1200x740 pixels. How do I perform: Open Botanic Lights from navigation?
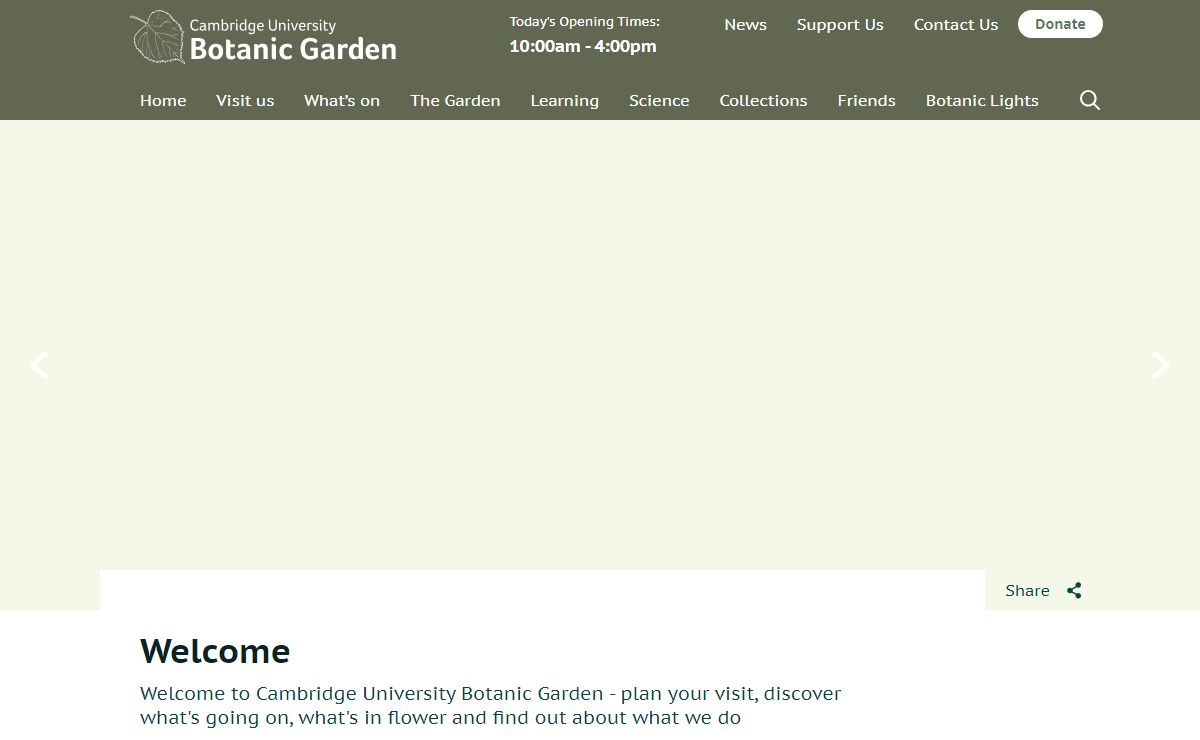point(982,100)
